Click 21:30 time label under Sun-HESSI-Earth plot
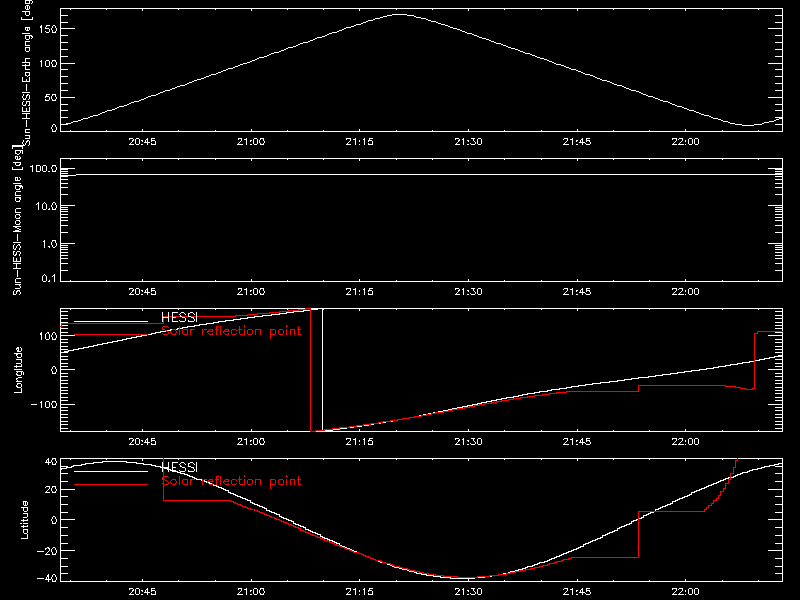 tap(468, 142)
